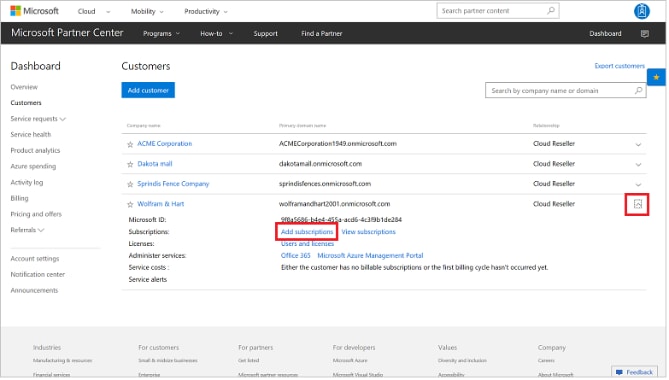Click Add subscriptions link
Image resolution: width=669 pixels, height=380 pixels.
tap(308, 232)
